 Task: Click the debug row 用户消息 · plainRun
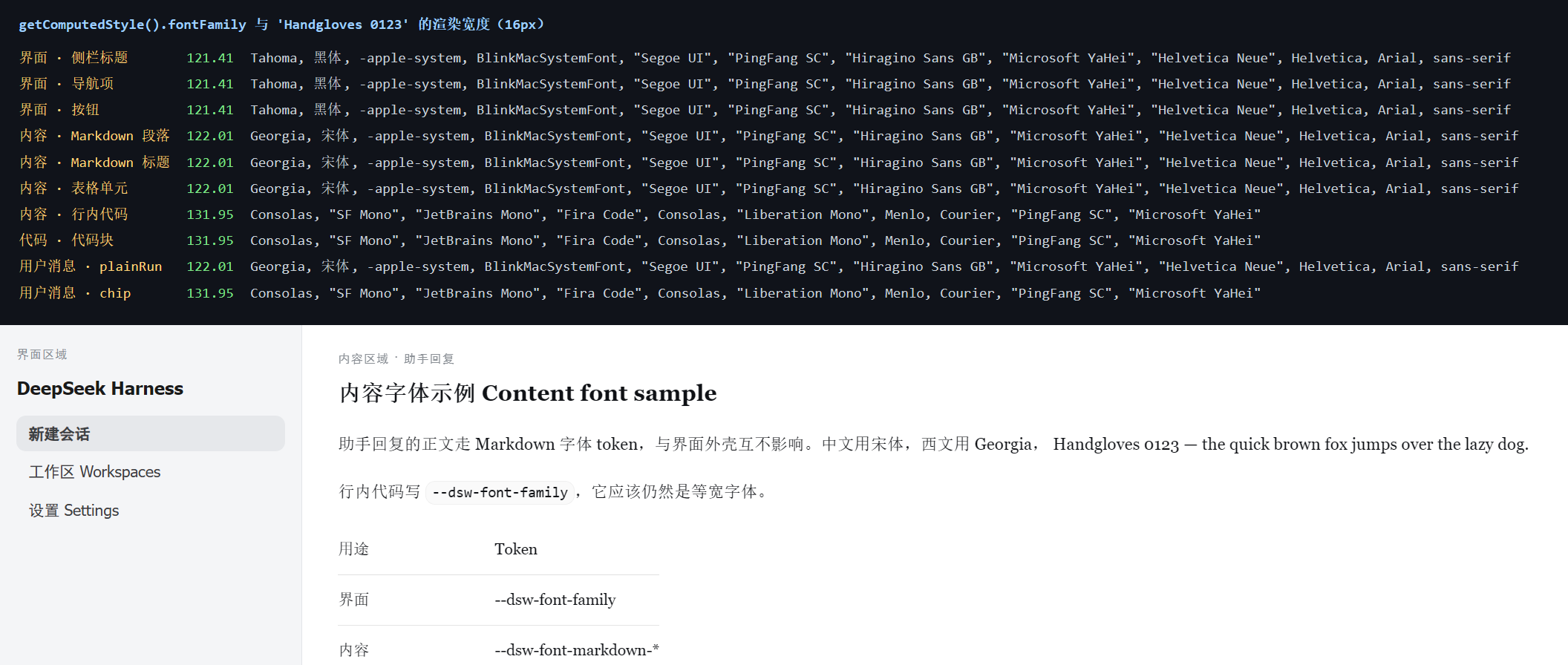pos(768,266)
